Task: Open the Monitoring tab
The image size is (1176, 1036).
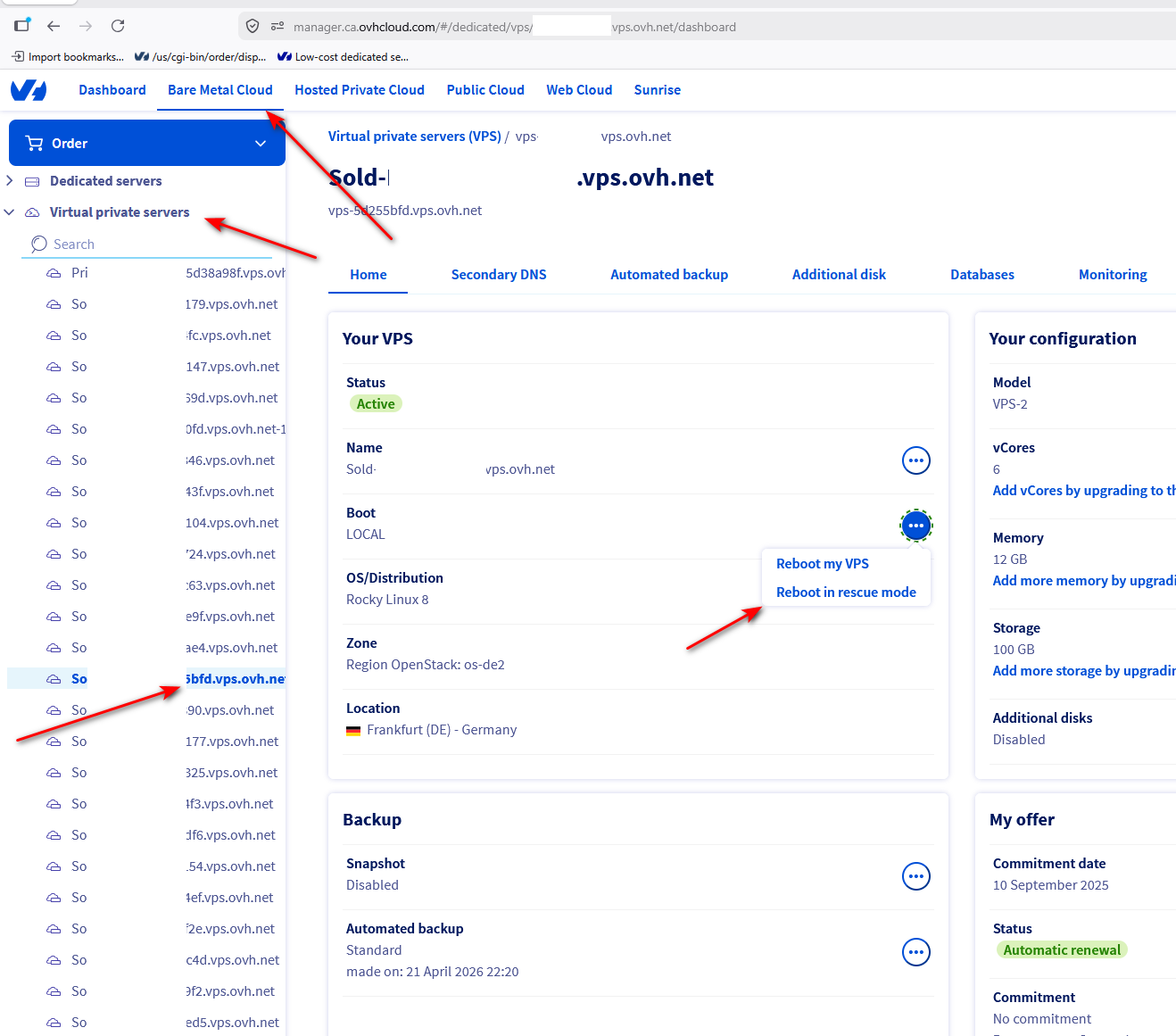Action: (x=1113, y=275)
